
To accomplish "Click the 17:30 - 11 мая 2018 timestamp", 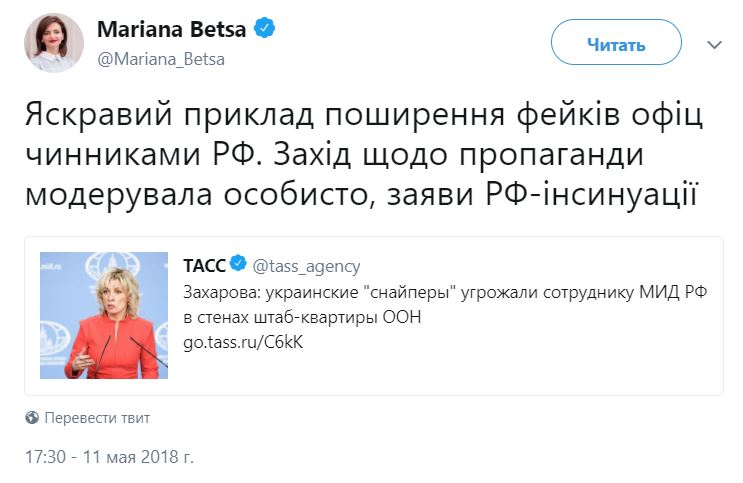I will pos(109,457).
